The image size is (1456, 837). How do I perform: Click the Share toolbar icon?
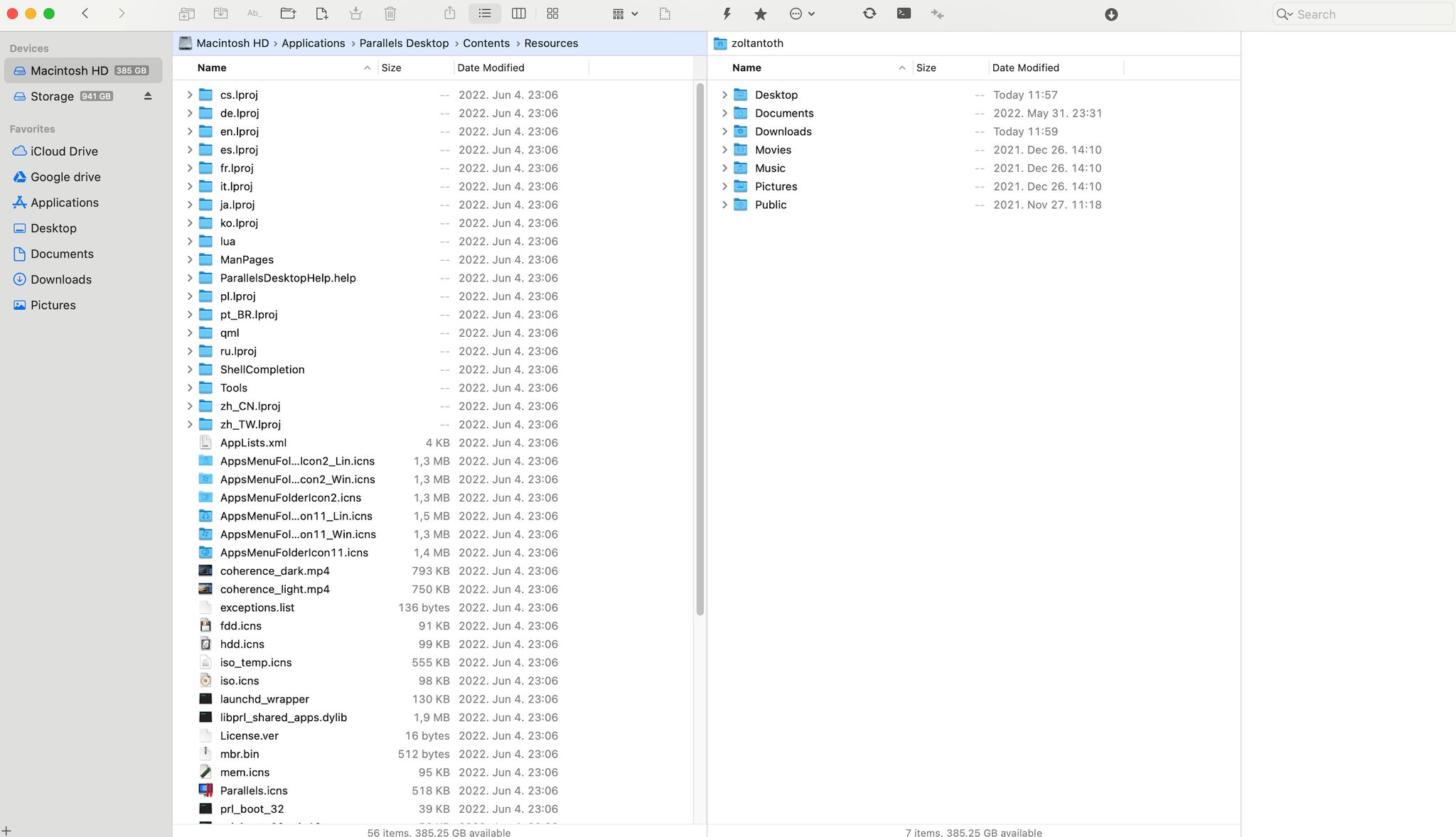click(x=449, y=13)
